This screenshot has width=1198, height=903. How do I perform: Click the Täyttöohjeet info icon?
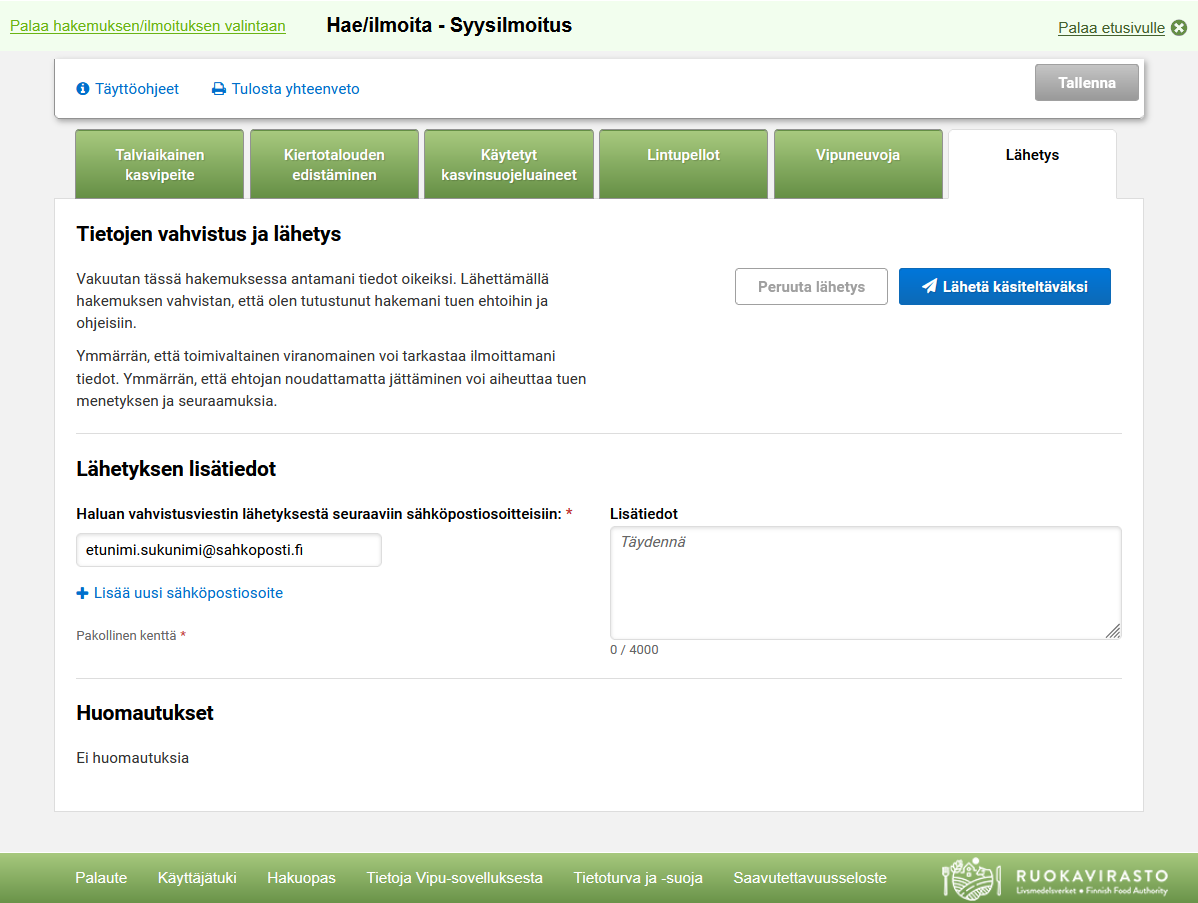(x=83, y=88)
